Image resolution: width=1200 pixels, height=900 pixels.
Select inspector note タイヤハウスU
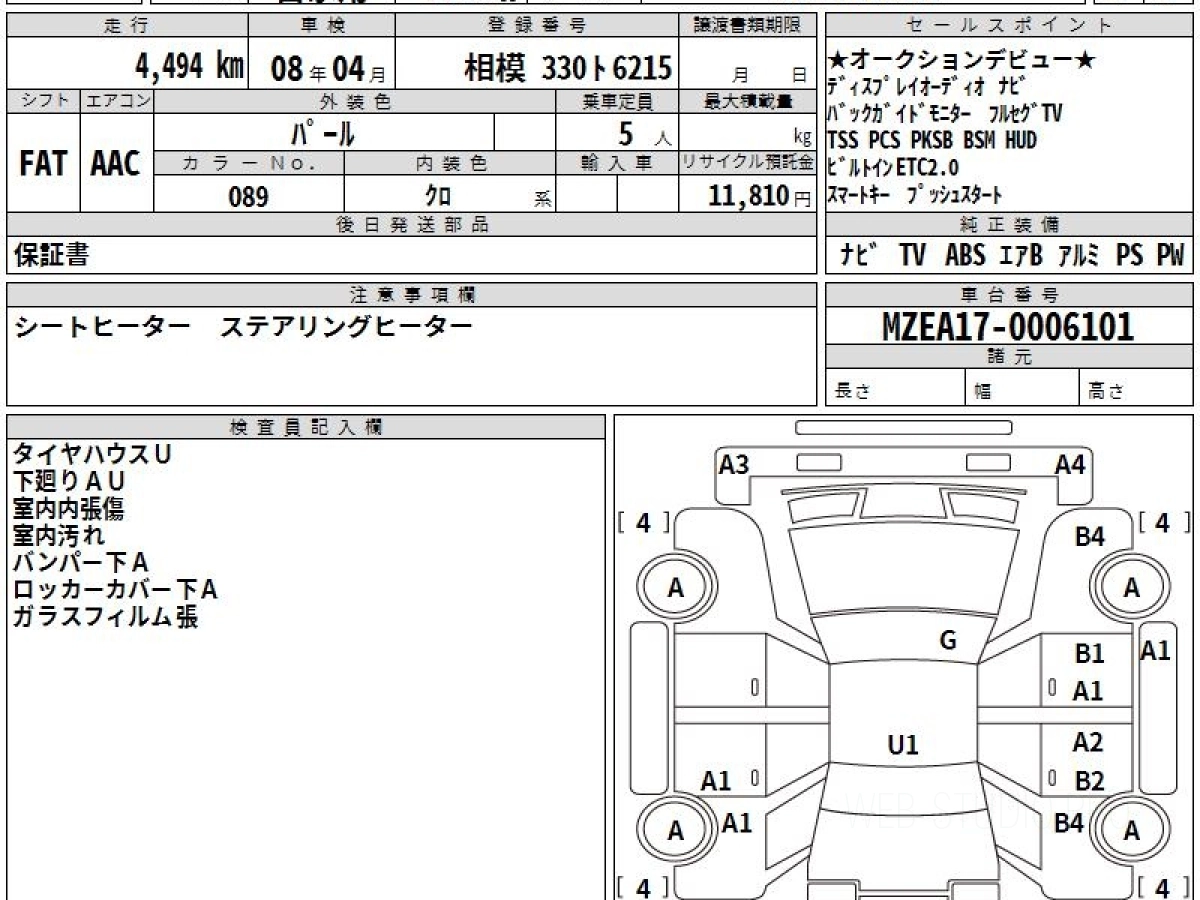[x=92, y=455]
